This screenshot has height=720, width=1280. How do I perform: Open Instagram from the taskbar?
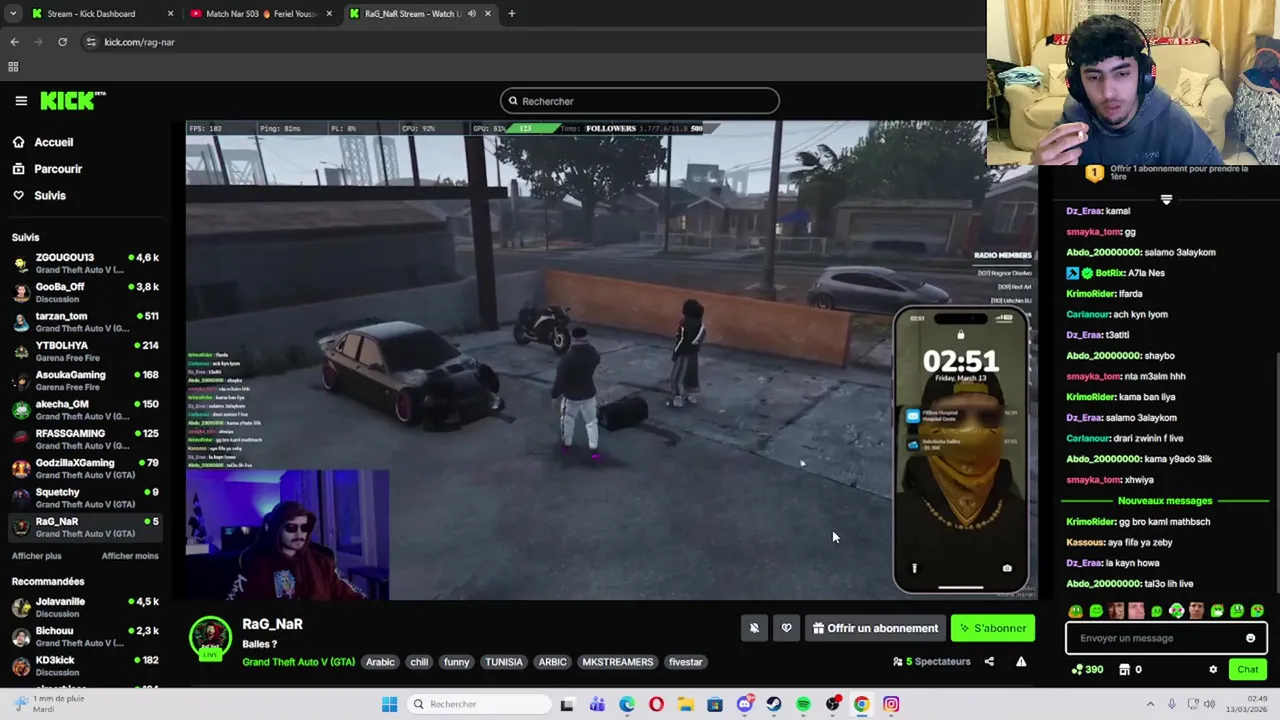tap(891, 704)
